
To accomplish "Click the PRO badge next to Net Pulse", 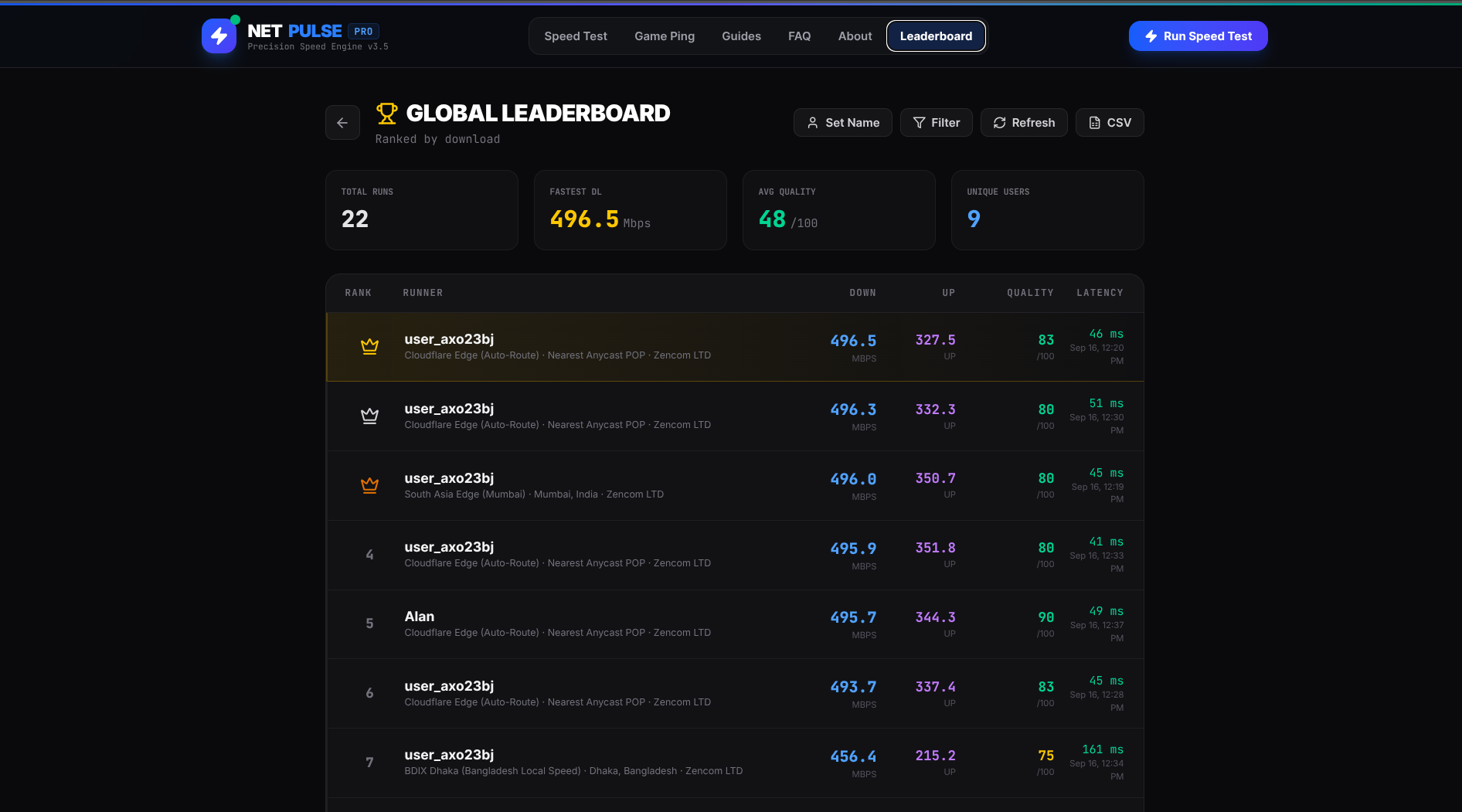I will 363,32.
